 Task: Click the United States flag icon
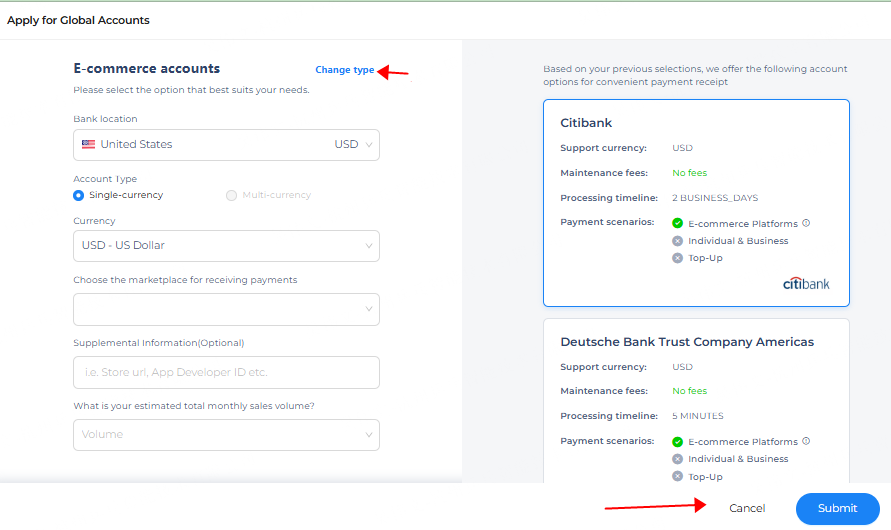point(88,144)
